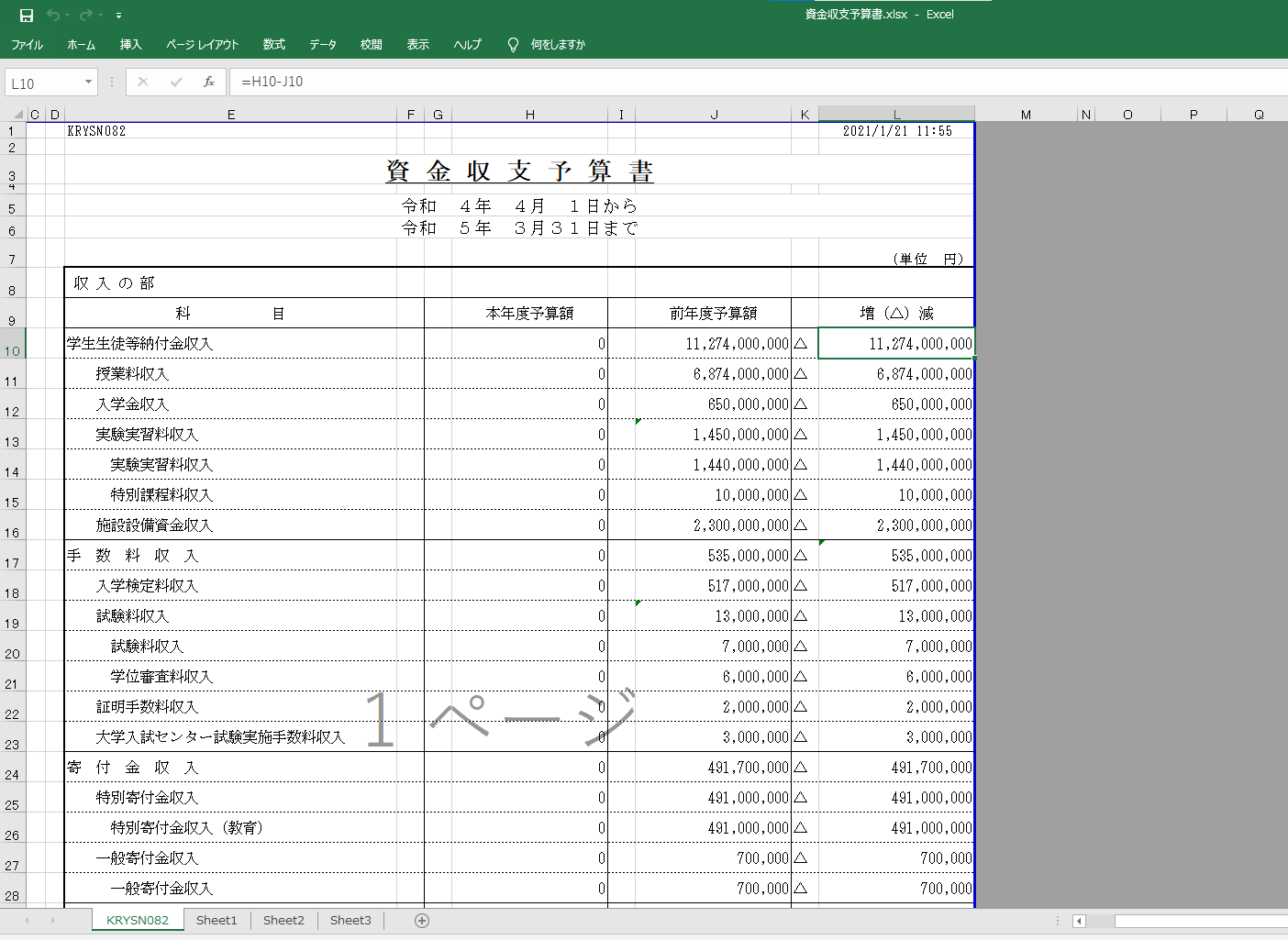Click the Name Box showing L10

(43, 83)
